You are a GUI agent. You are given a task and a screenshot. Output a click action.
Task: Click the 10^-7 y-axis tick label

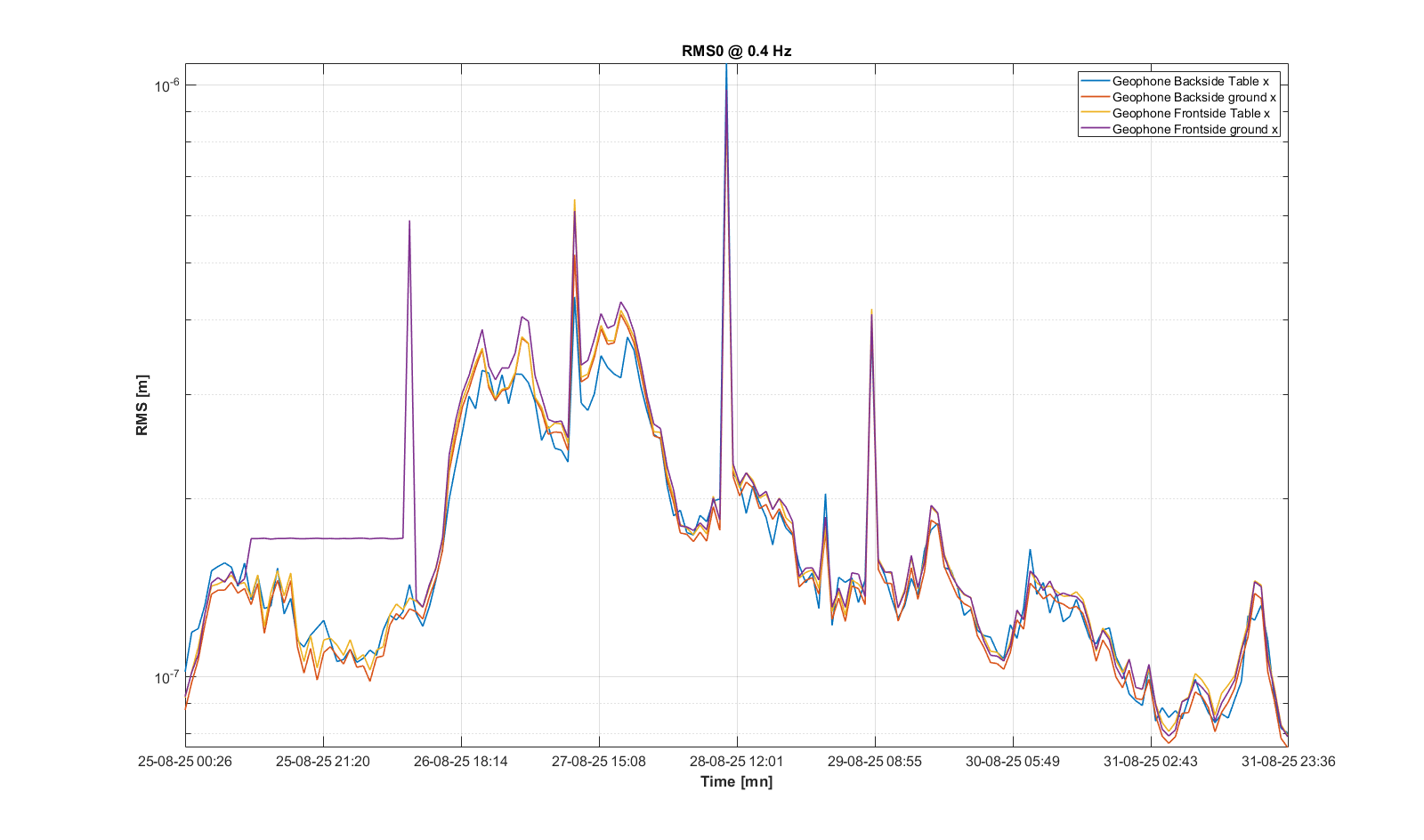[167, 678]
